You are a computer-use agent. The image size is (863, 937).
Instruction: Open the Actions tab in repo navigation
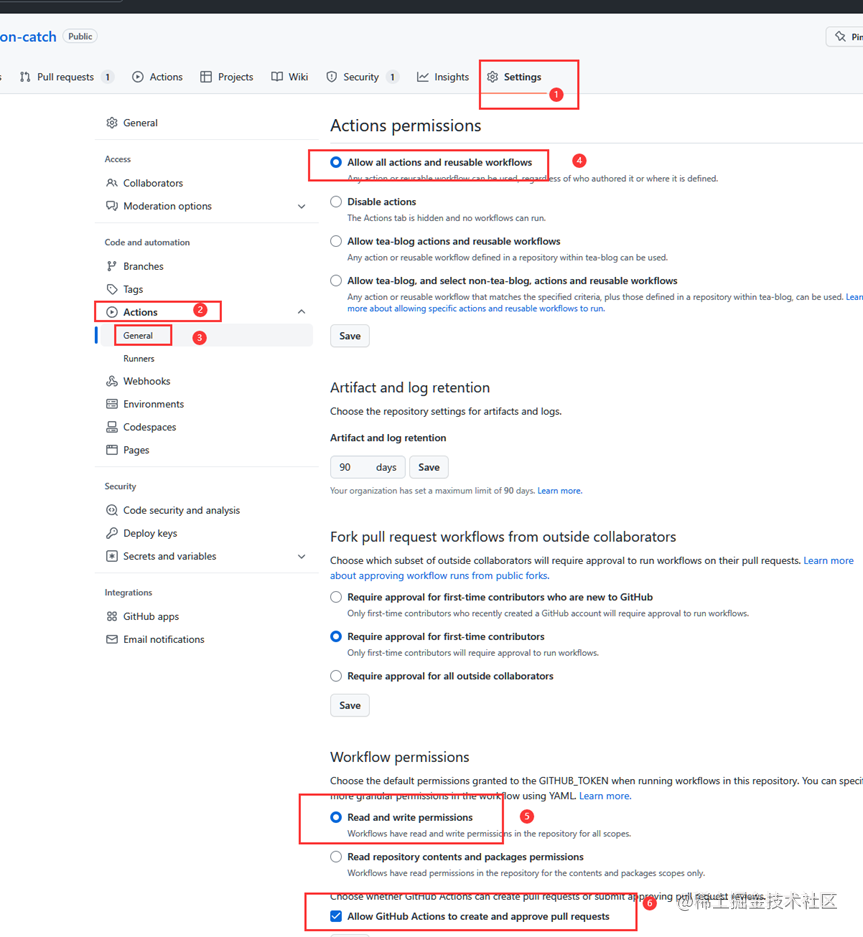pos(158,76)
